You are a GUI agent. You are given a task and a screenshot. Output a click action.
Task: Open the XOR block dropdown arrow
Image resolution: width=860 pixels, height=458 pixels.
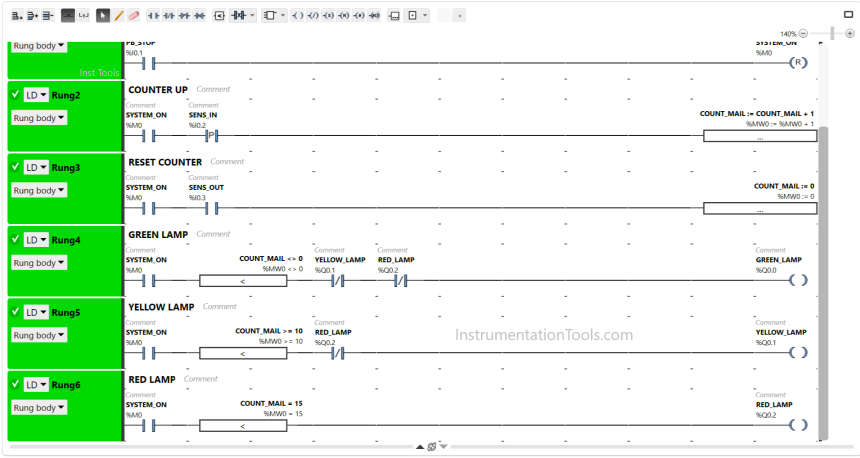253,16
